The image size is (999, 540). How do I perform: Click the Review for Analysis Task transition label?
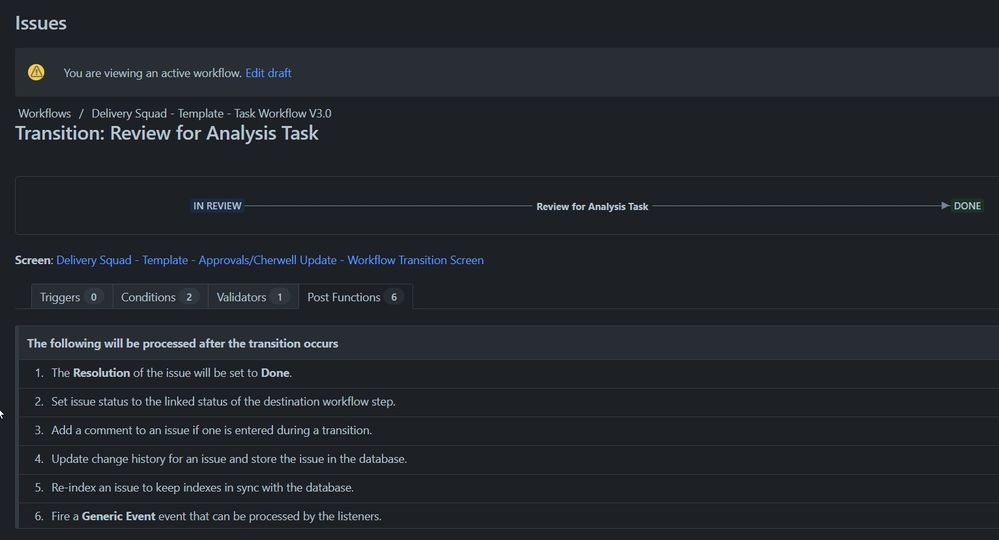pyautogui.click(x=592, y=206)
